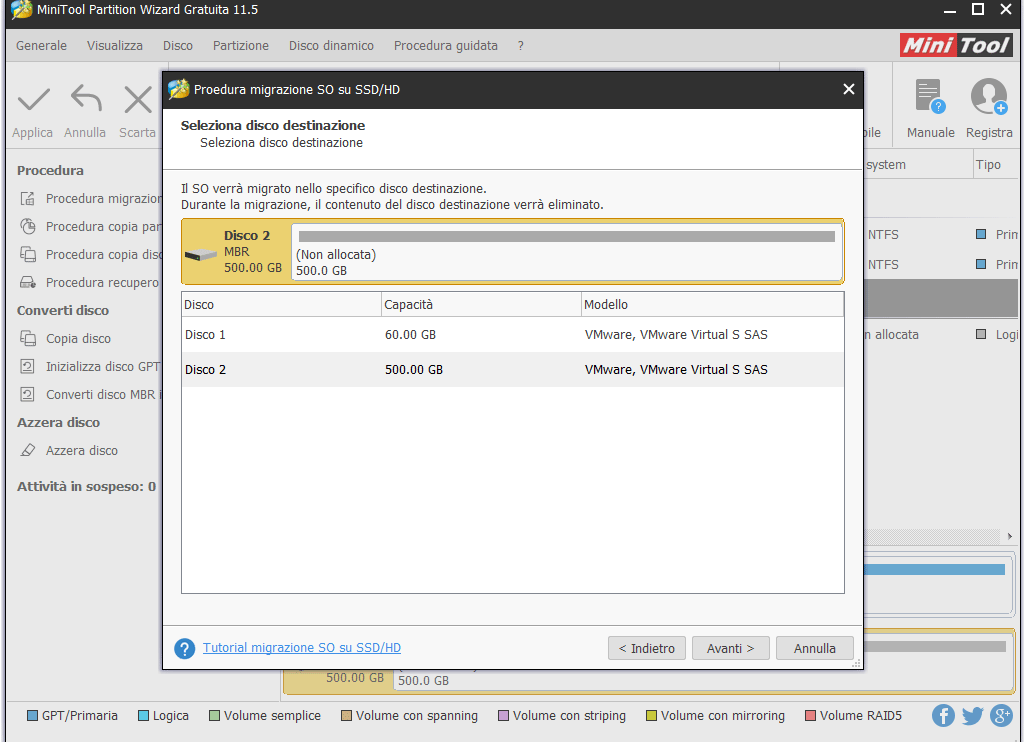Go back with the Indietro button
Screen dimensions: 1024x742
pos(647,648)
